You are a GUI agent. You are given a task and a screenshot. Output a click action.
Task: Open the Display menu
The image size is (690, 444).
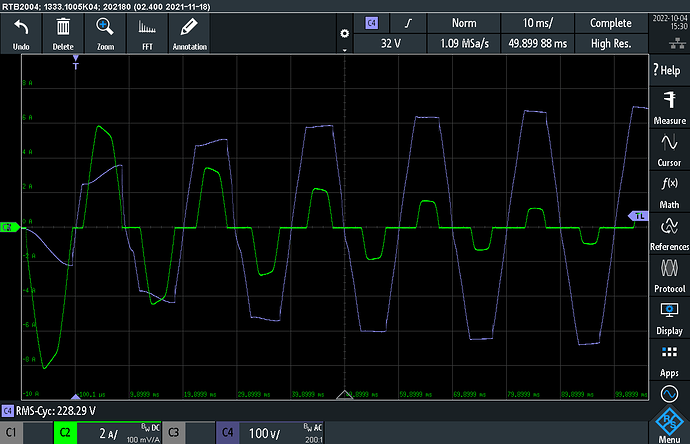[669, 319]
